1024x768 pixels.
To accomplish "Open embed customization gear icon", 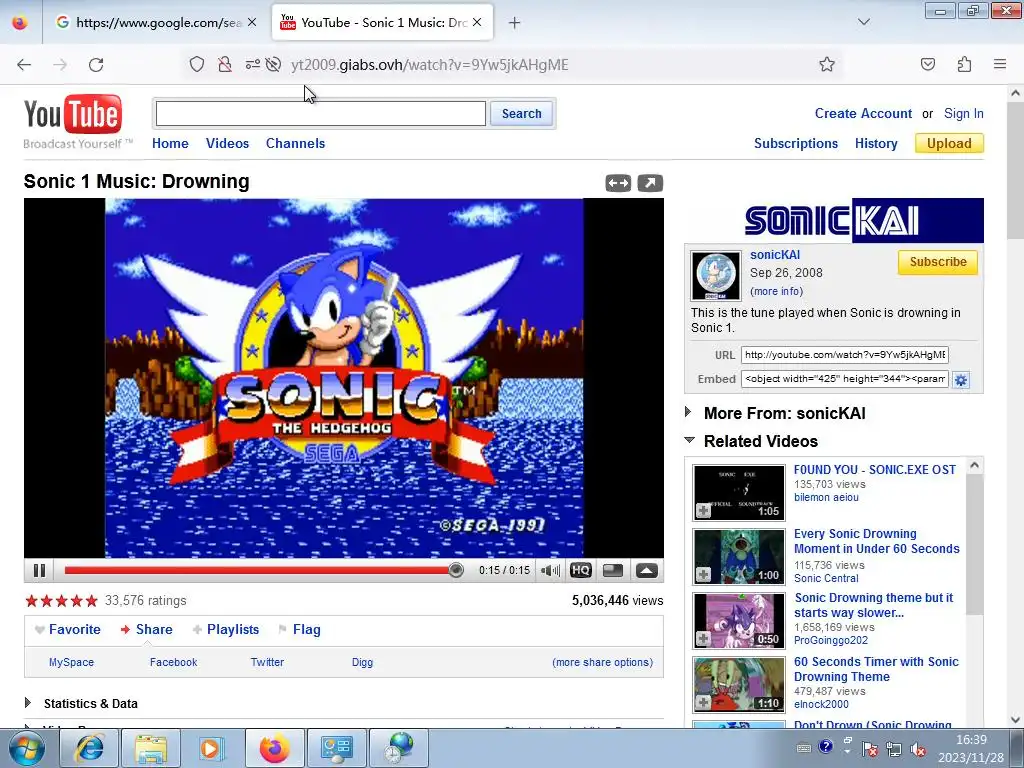I will [961, 380].
